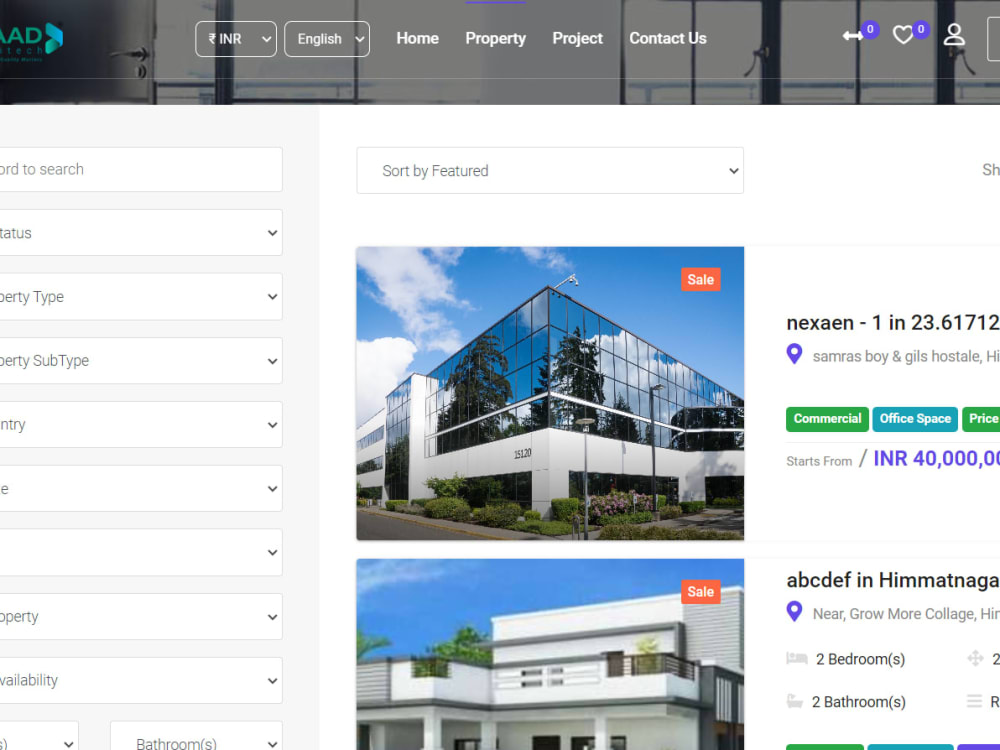
Task: Open the INR currency dropdown
Action: point(236,39)
